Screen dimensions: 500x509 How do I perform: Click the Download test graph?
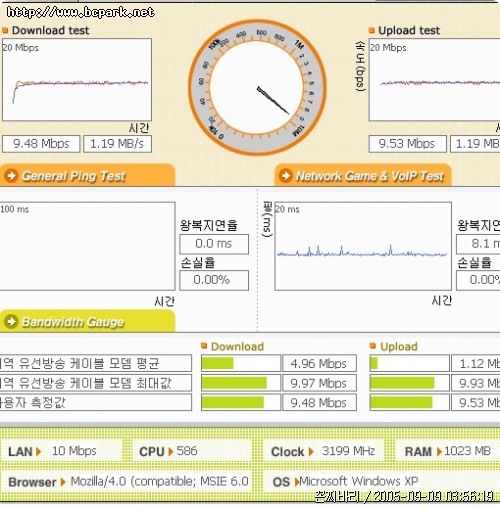coord(77,80)
